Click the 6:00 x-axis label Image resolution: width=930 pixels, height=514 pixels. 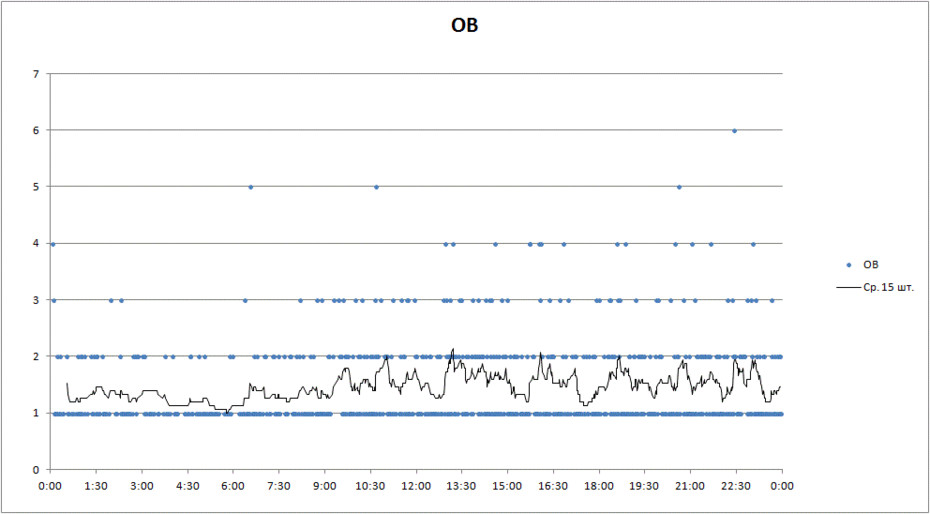point(233,486)
